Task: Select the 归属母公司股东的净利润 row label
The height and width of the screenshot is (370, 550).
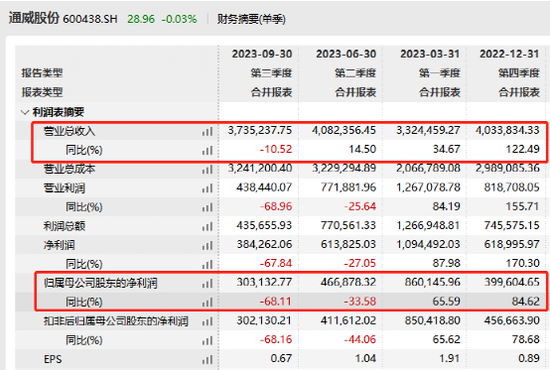Action: (100, 283)
